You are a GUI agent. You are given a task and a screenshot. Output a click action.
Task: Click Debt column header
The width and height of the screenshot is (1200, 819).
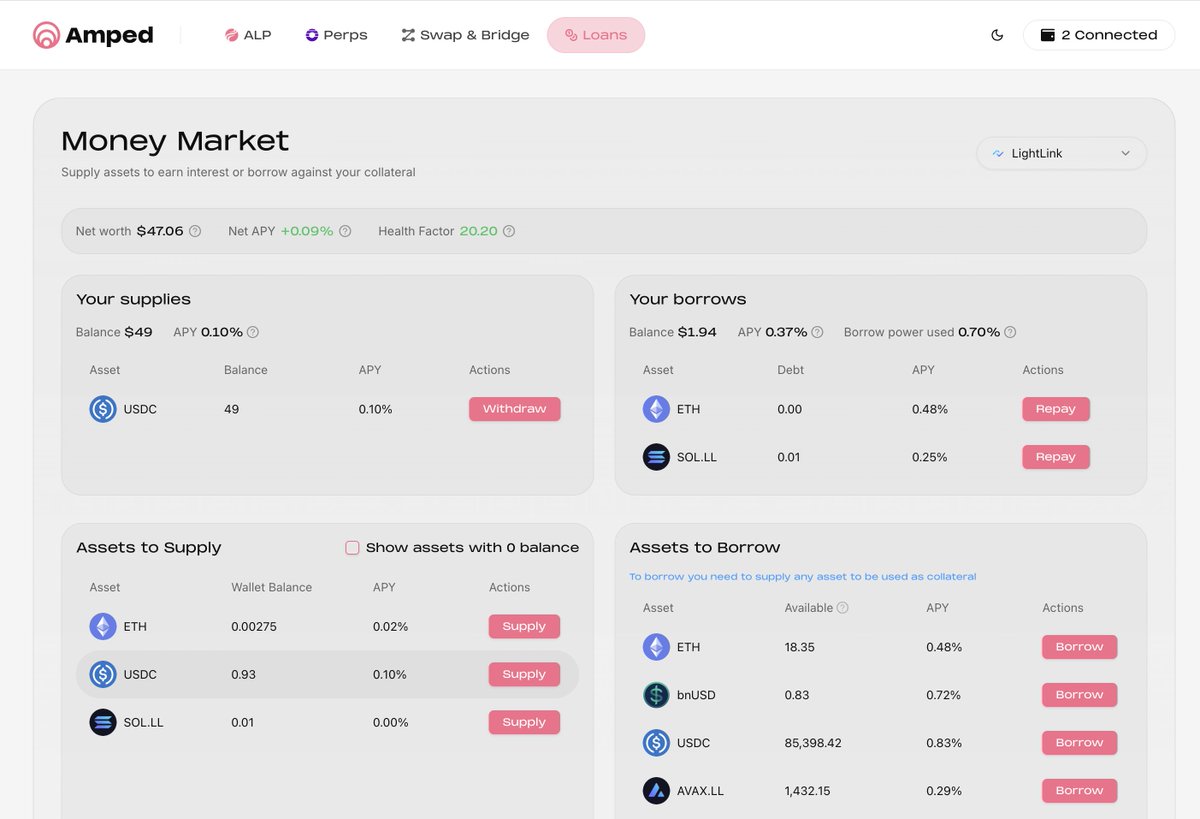791,370
